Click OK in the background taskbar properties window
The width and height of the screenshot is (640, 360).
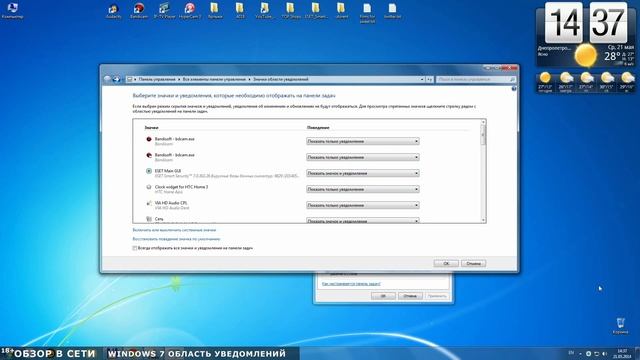pyautogui.click(x=383, y=296)
